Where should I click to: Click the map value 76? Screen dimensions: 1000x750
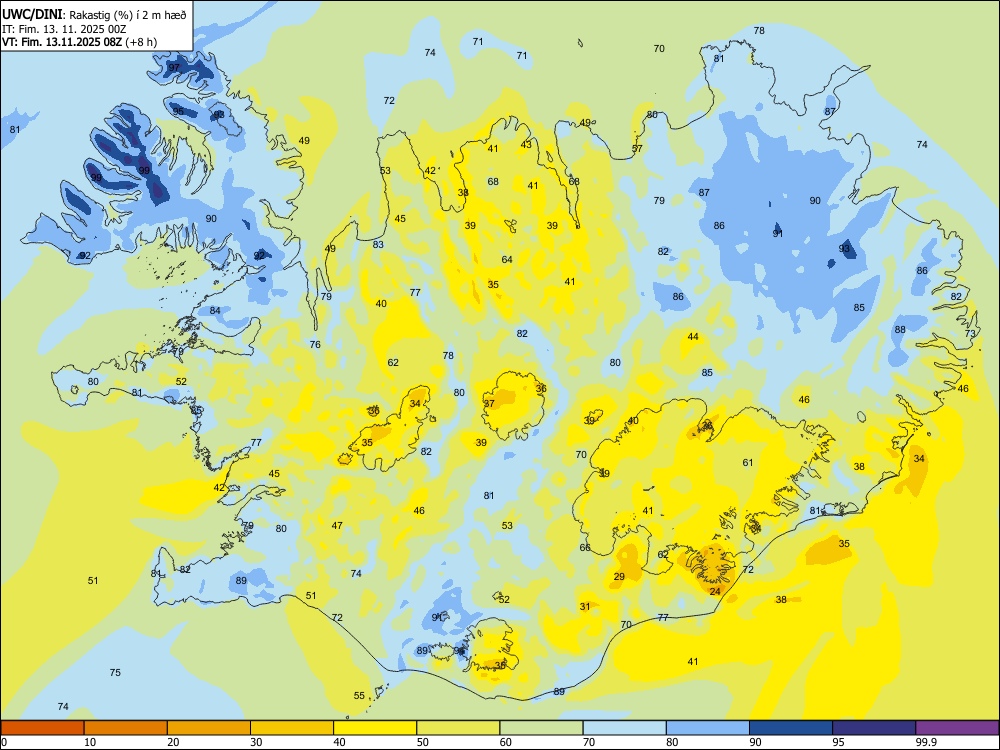tap(315, 344)
